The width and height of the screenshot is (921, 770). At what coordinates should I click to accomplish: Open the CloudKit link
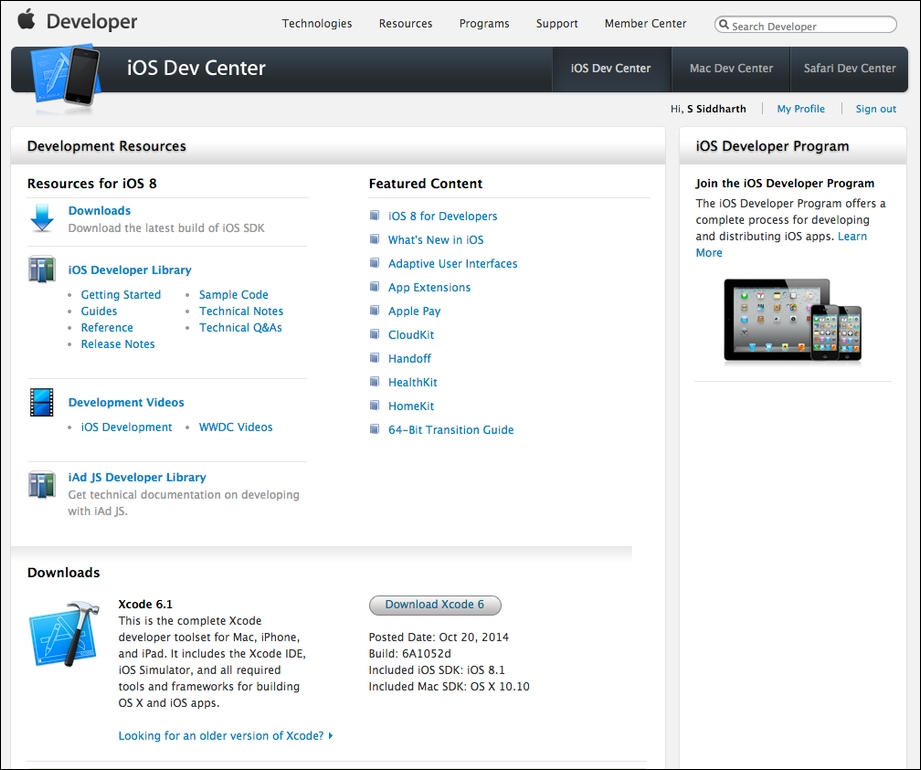click(x=411, y=335)
